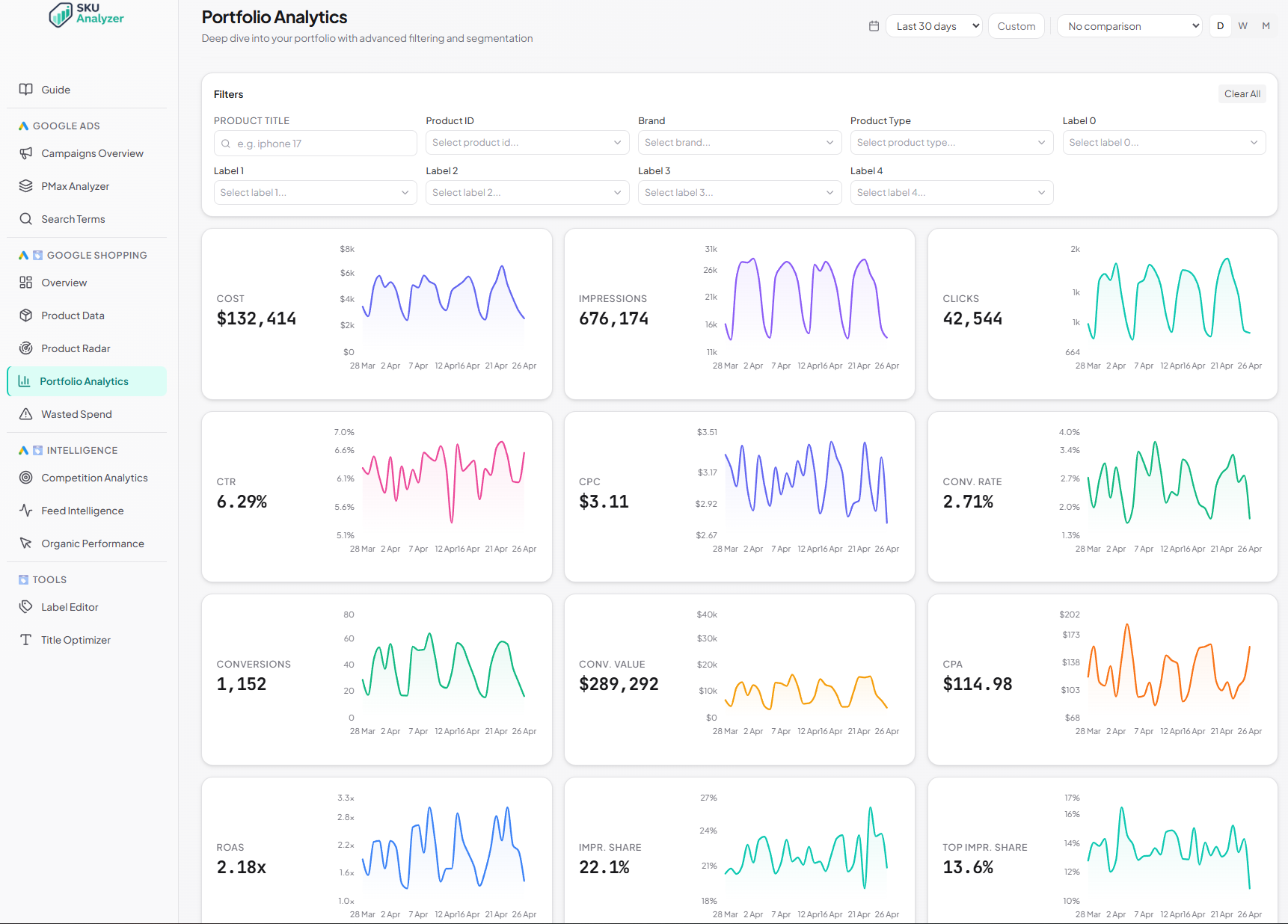This screenshot has width=1288, height=924.
Task: Expand the Select label 1 dropdown
Action: [316, 193]
